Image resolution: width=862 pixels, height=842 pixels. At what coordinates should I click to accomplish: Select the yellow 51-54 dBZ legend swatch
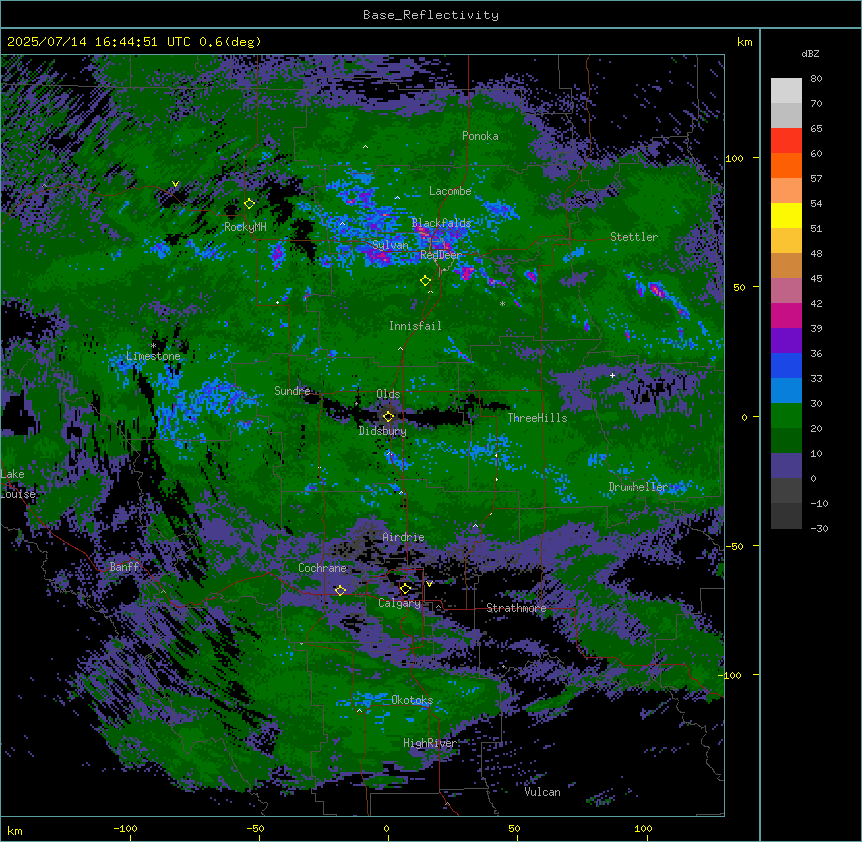[786, 215]
